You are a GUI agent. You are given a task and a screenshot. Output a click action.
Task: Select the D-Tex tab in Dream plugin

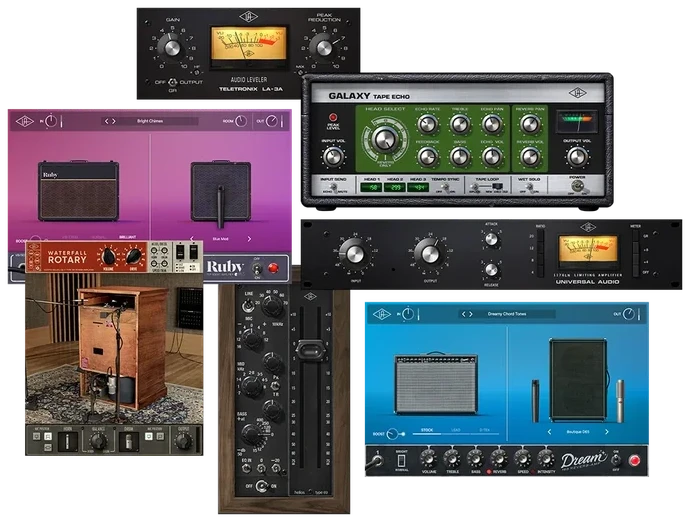(x=484, y=430)
